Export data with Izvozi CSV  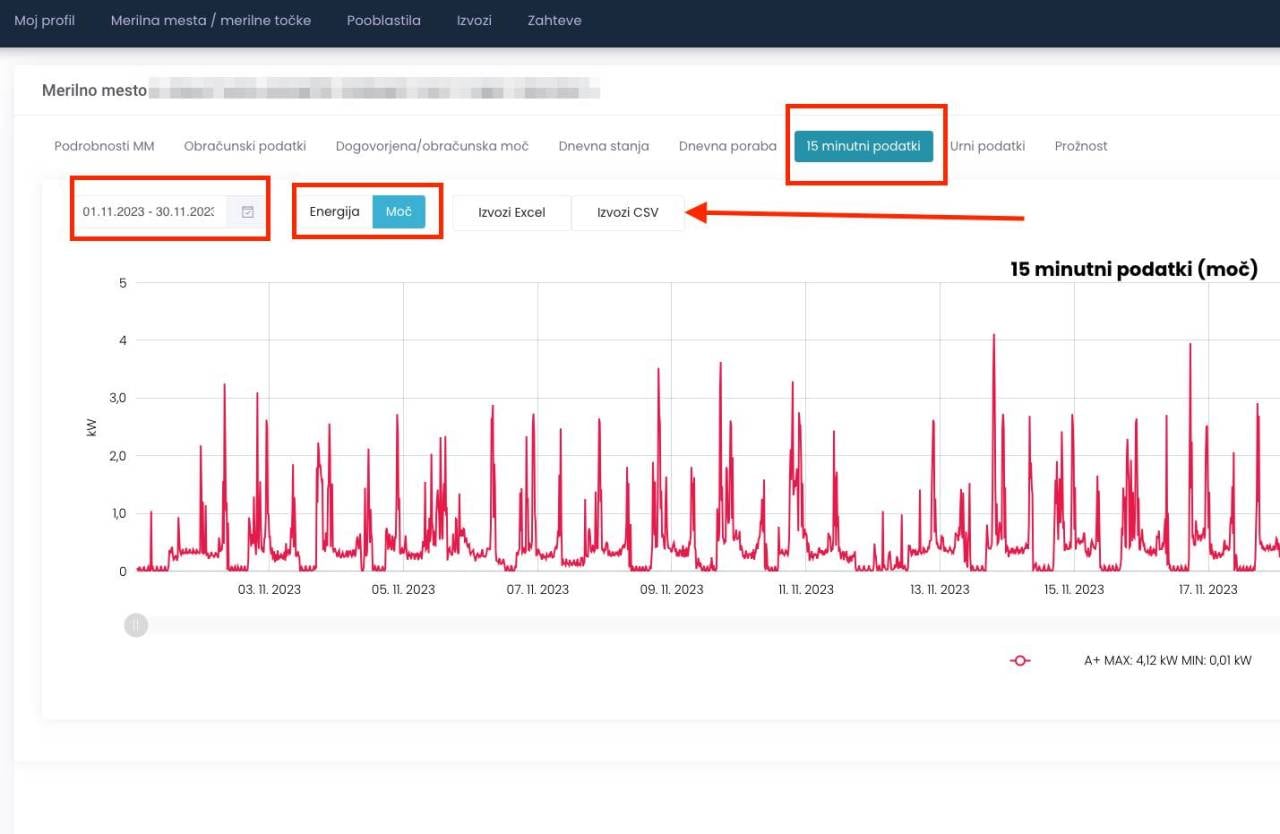point(628,213)
